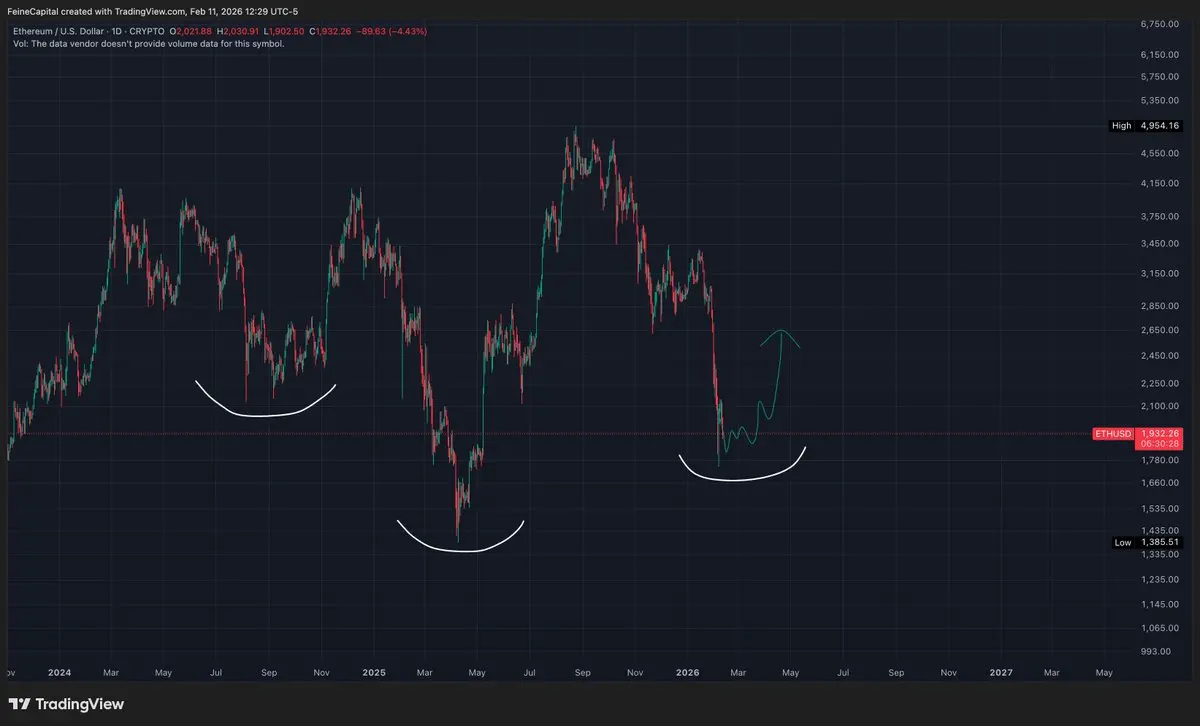Click the bar countdown 06:30:28
Image resolution: width=1200 pixels, height=726 pixels.
tap(1160, 443)
